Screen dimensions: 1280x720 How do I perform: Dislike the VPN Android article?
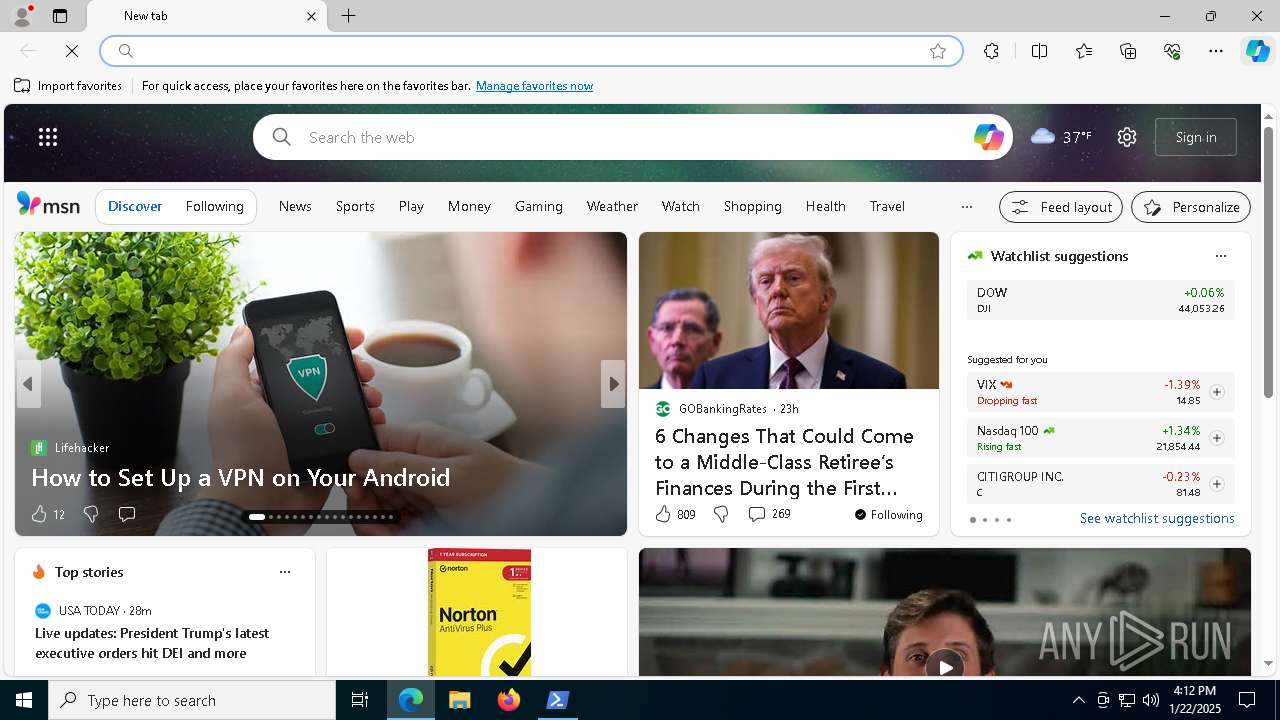91,514
